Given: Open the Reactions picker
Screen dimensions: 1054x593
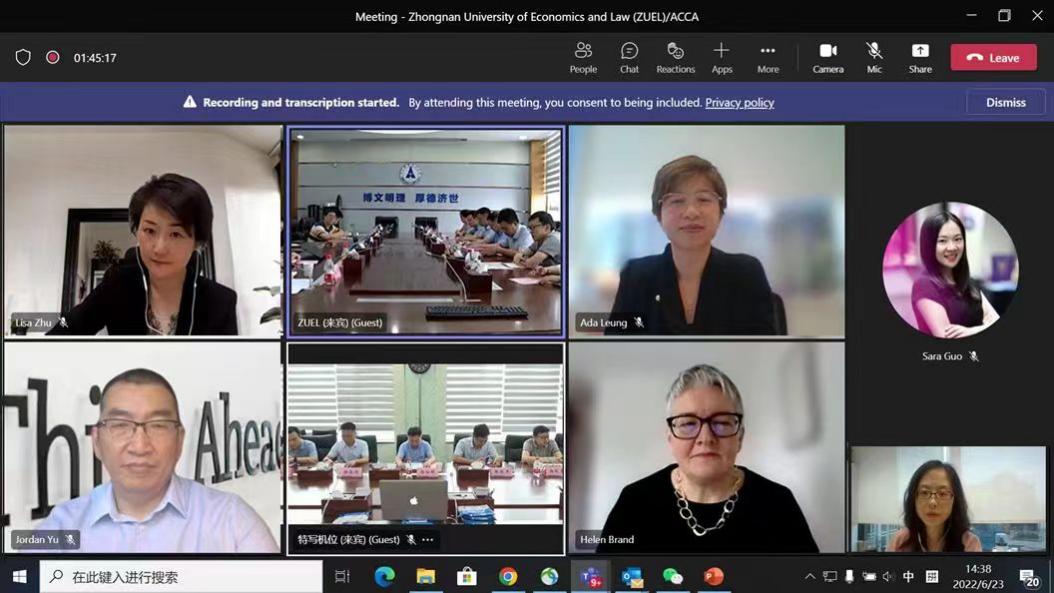Looking at the screenshot, I should pyautogui.click(x=675, y=57).
